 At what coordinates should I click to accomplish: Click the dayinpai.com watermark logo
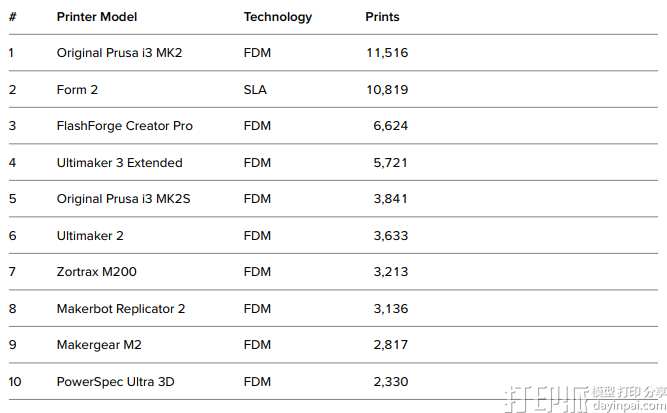[x=585, y=399]
